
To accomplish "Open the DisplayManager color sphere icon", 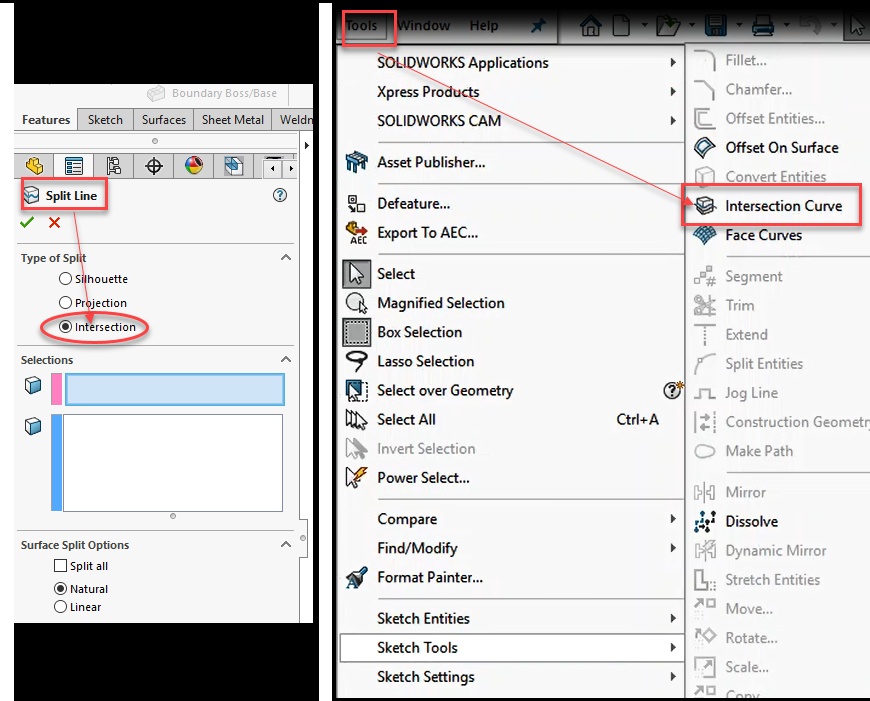I will 194,166.
